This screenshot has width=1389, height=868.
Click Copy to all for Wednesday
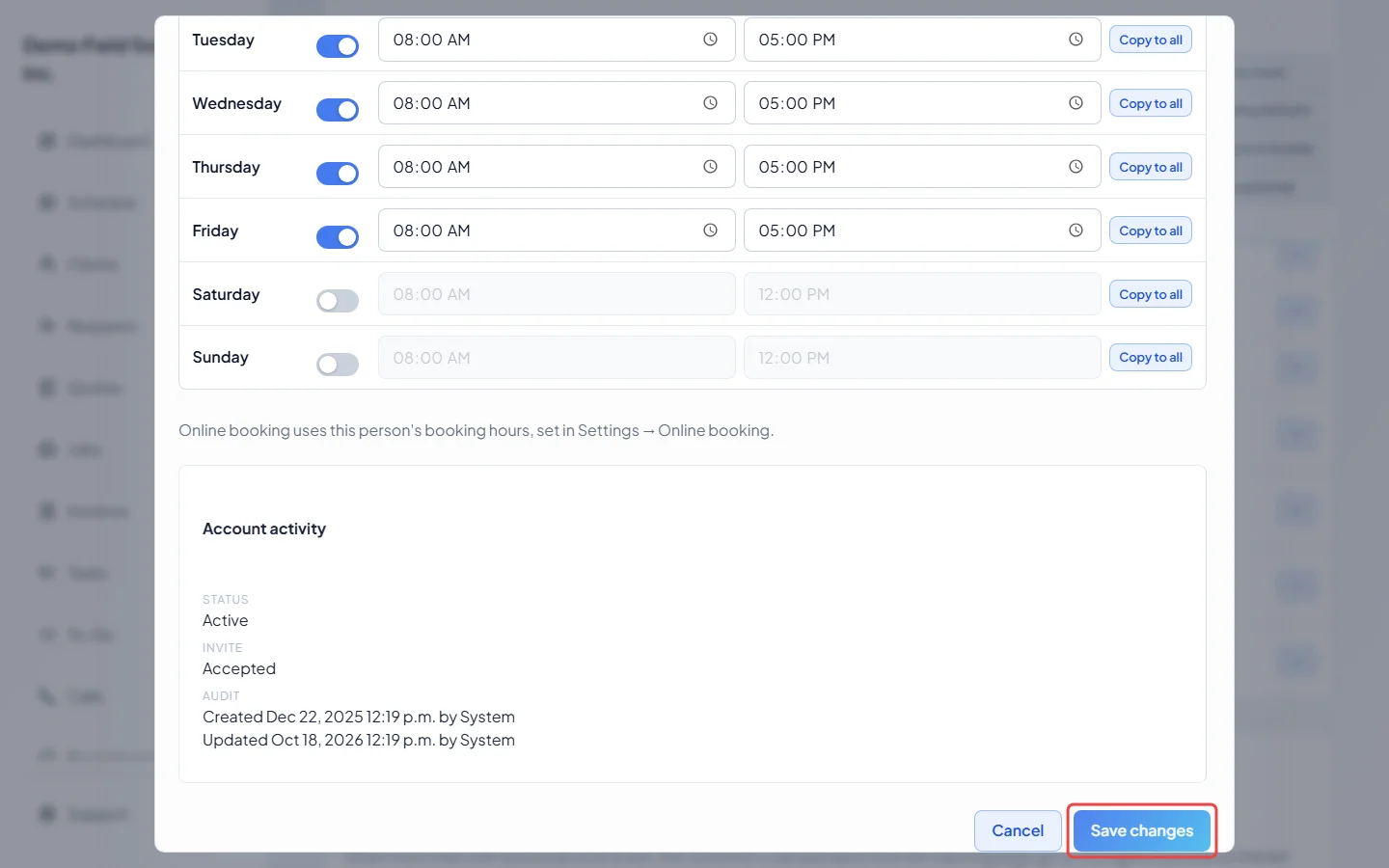(1151, 103)
